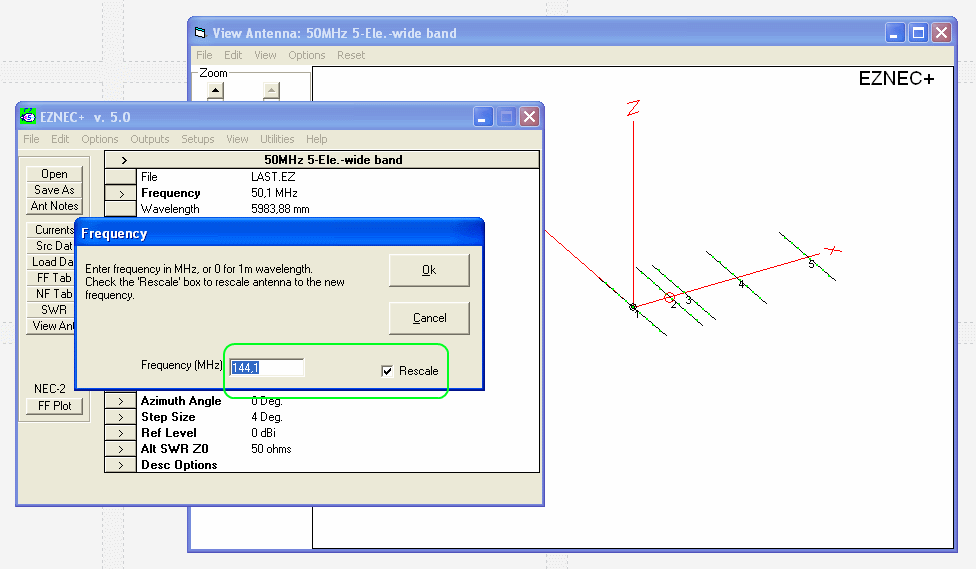
Task: Click left Zoom up arrow in View Antenna
Action: [x=215, y=91]
